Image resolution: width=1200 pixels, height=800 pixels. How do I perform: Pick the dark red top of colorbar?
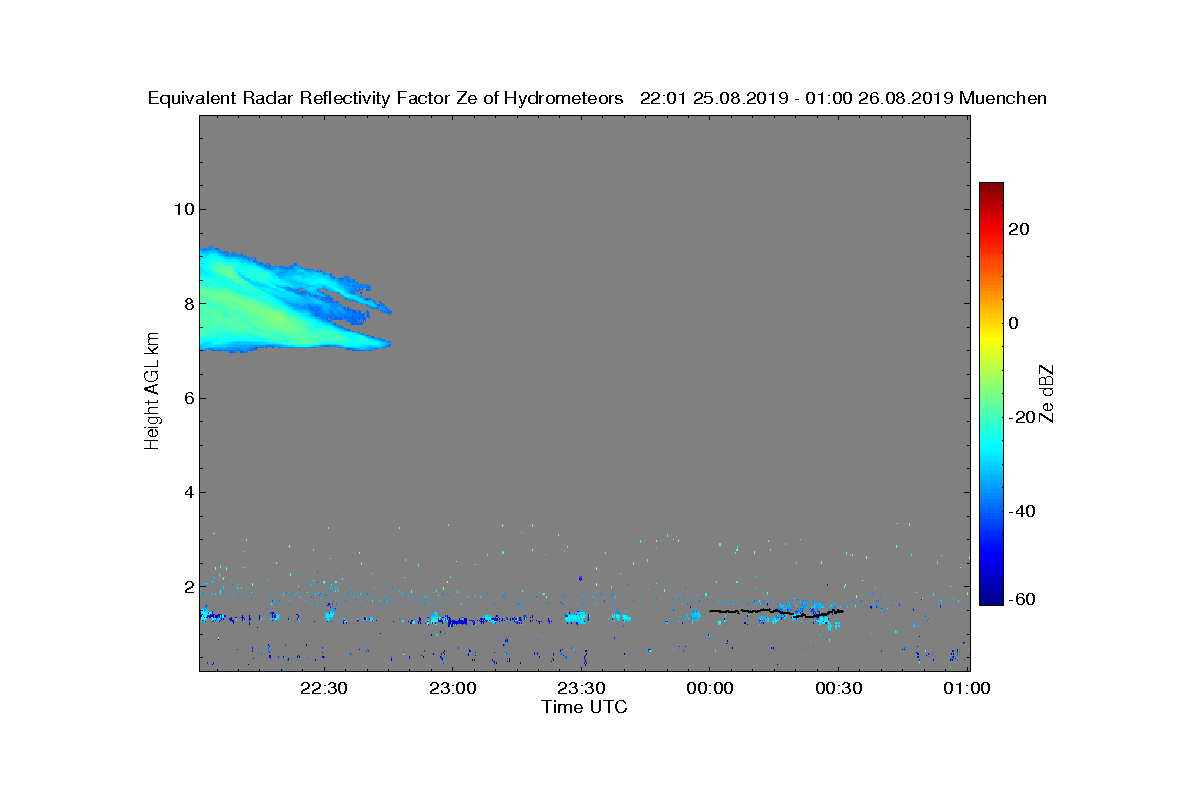pyautogui.click(x=991, y=188)
